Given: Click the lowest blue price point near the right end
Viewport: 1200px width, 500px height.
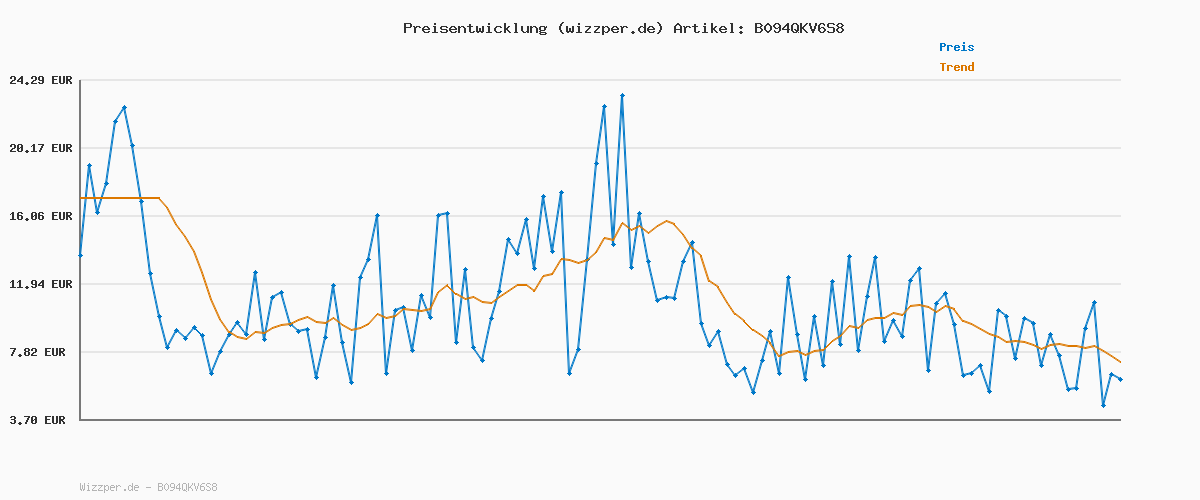Looking at the screenshot, I should [x=1103, y=405].
